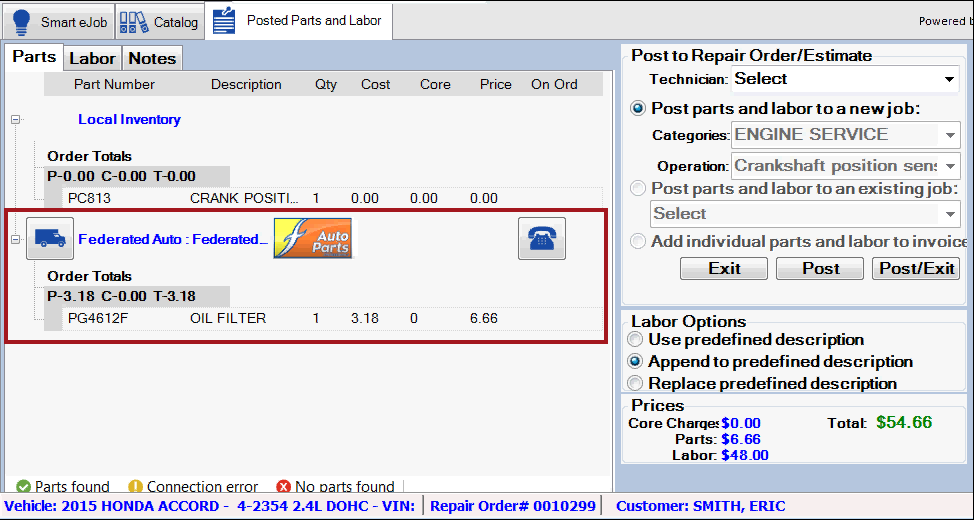Image resolution: width=974 pixels, height=520 pixels.
Task: Click the Federated Auto delivery truck icon
Action: [50, 239]
